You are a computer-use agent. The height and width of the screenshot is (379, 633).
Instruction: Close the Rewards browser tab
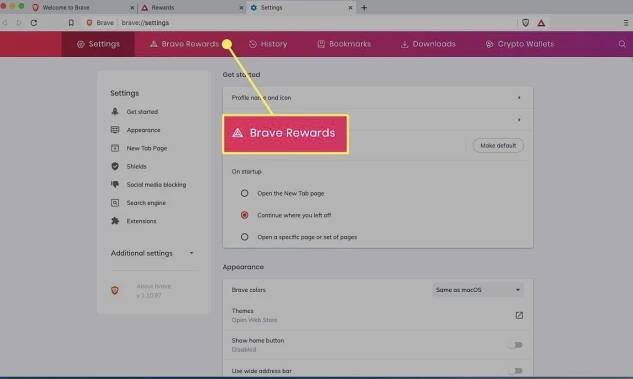(241, 8)
